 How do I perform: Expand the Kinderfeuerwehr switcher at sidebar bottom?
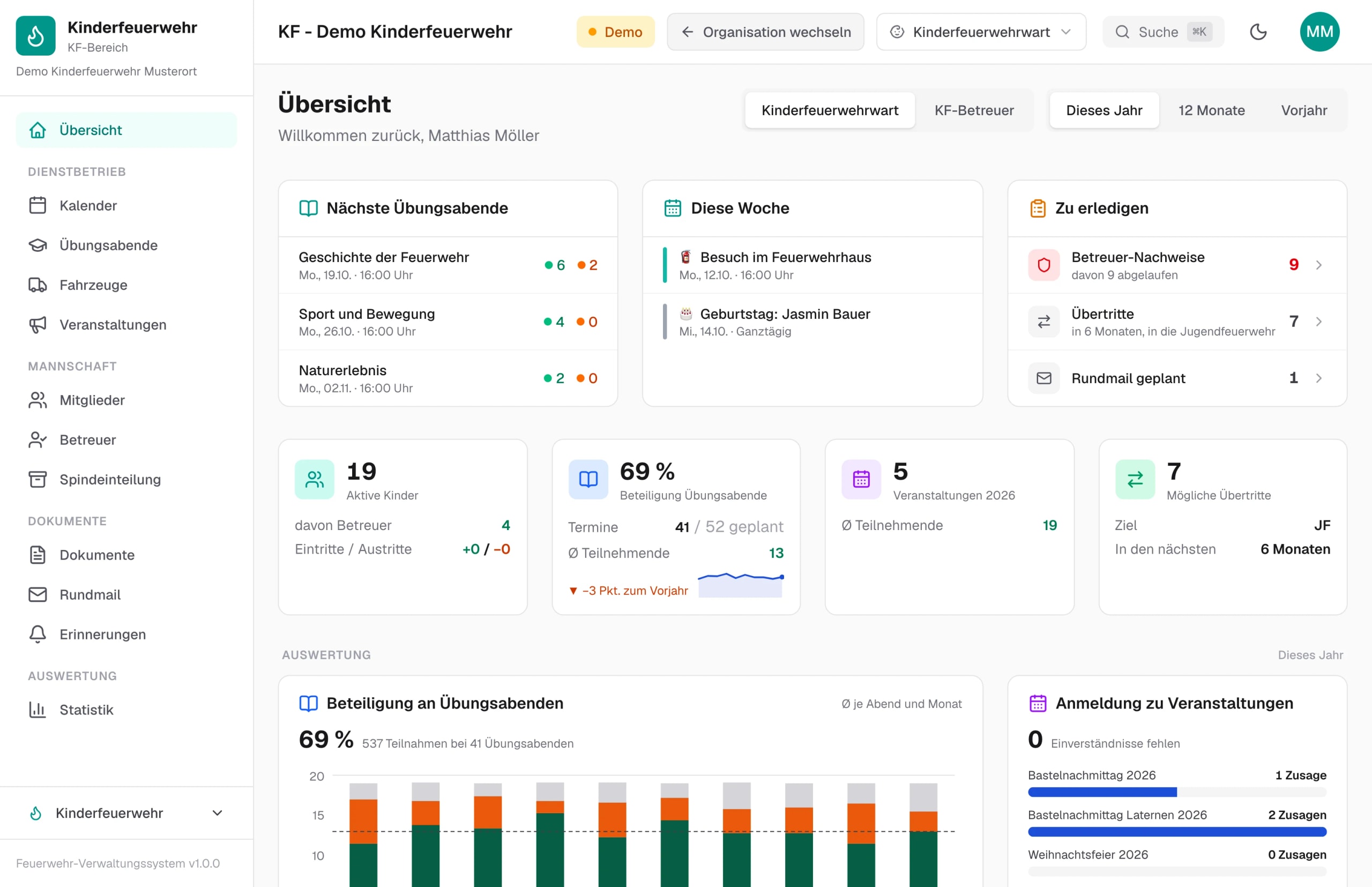point(126,813)
